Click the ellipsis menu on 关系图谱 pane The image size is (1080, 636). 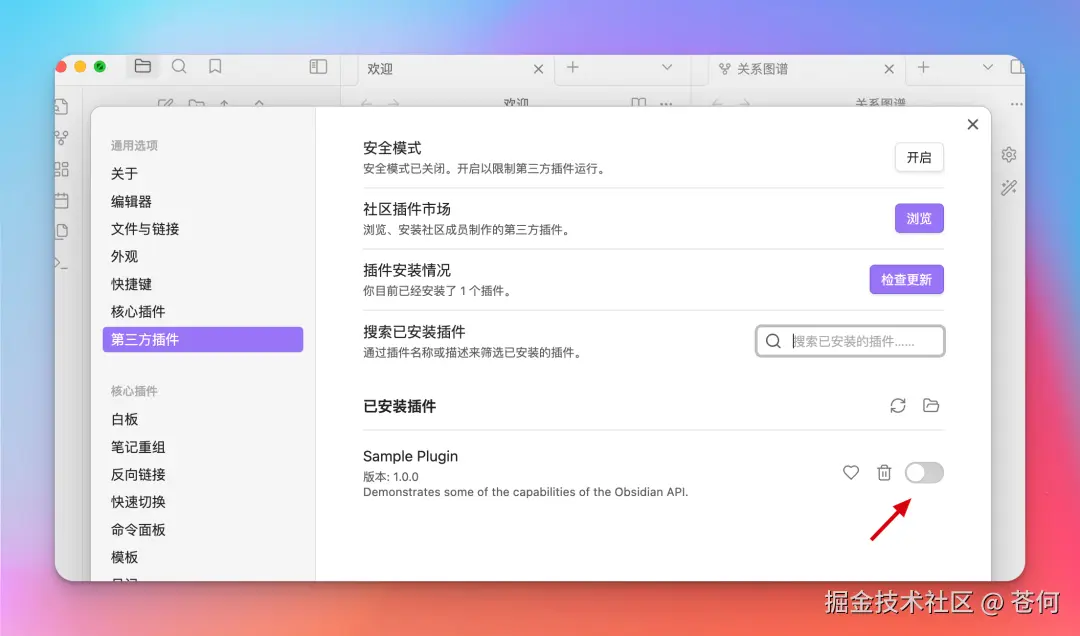click(x=1016, y=103)
